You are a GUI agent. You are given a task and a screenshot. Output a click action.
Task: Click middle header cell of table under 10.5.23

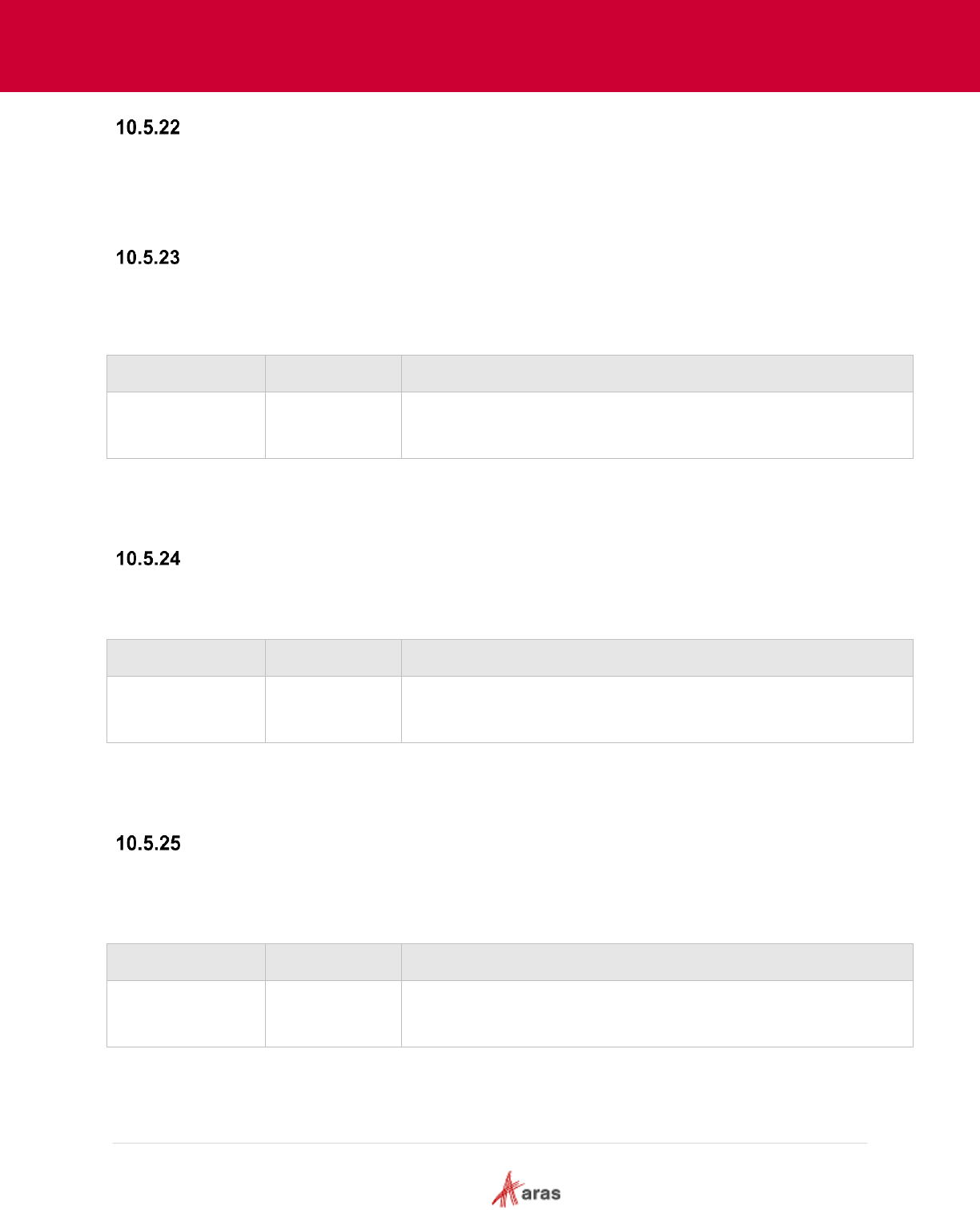click(x=333, y=373)
